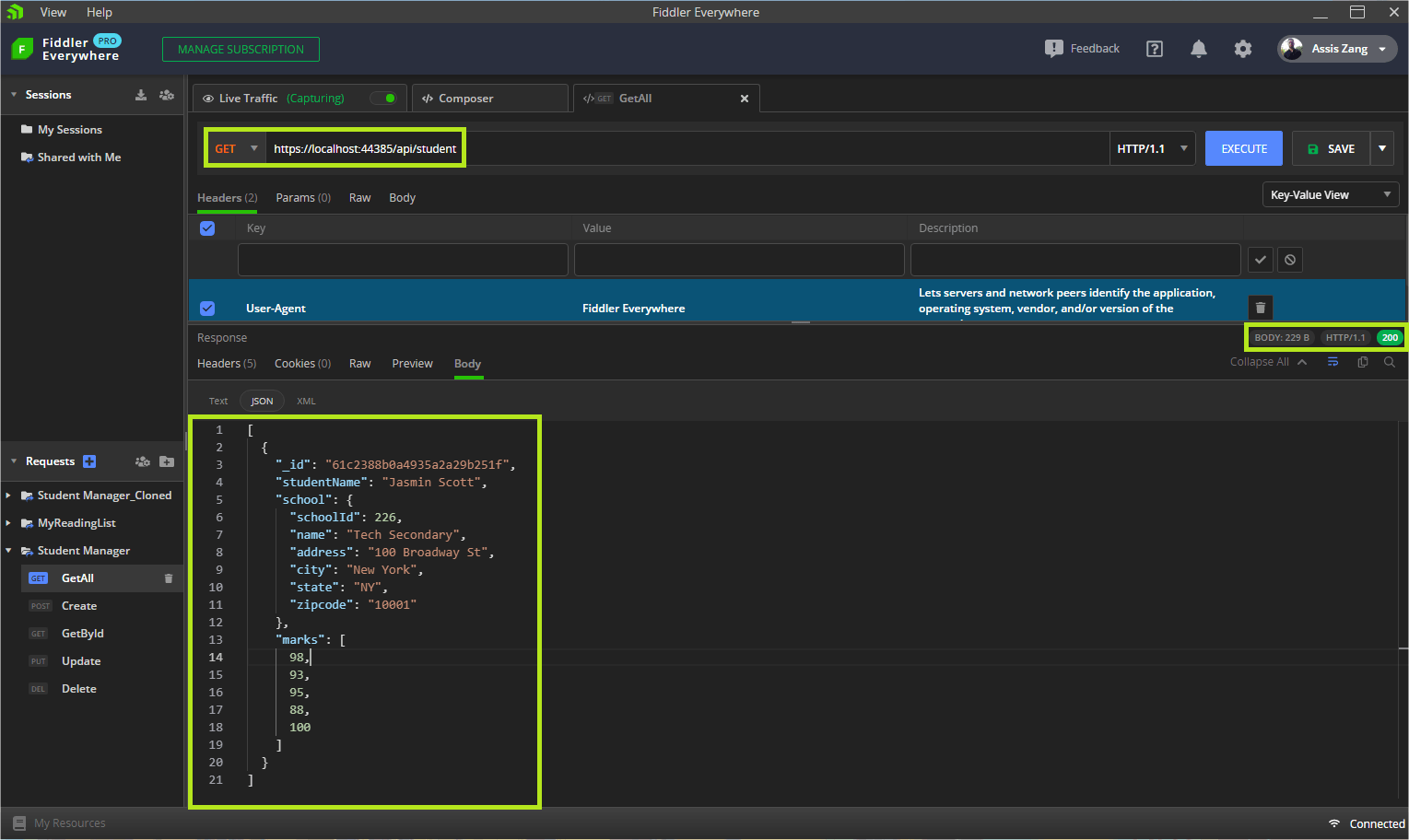Click the Execute button

click(x=1244, y=148)
